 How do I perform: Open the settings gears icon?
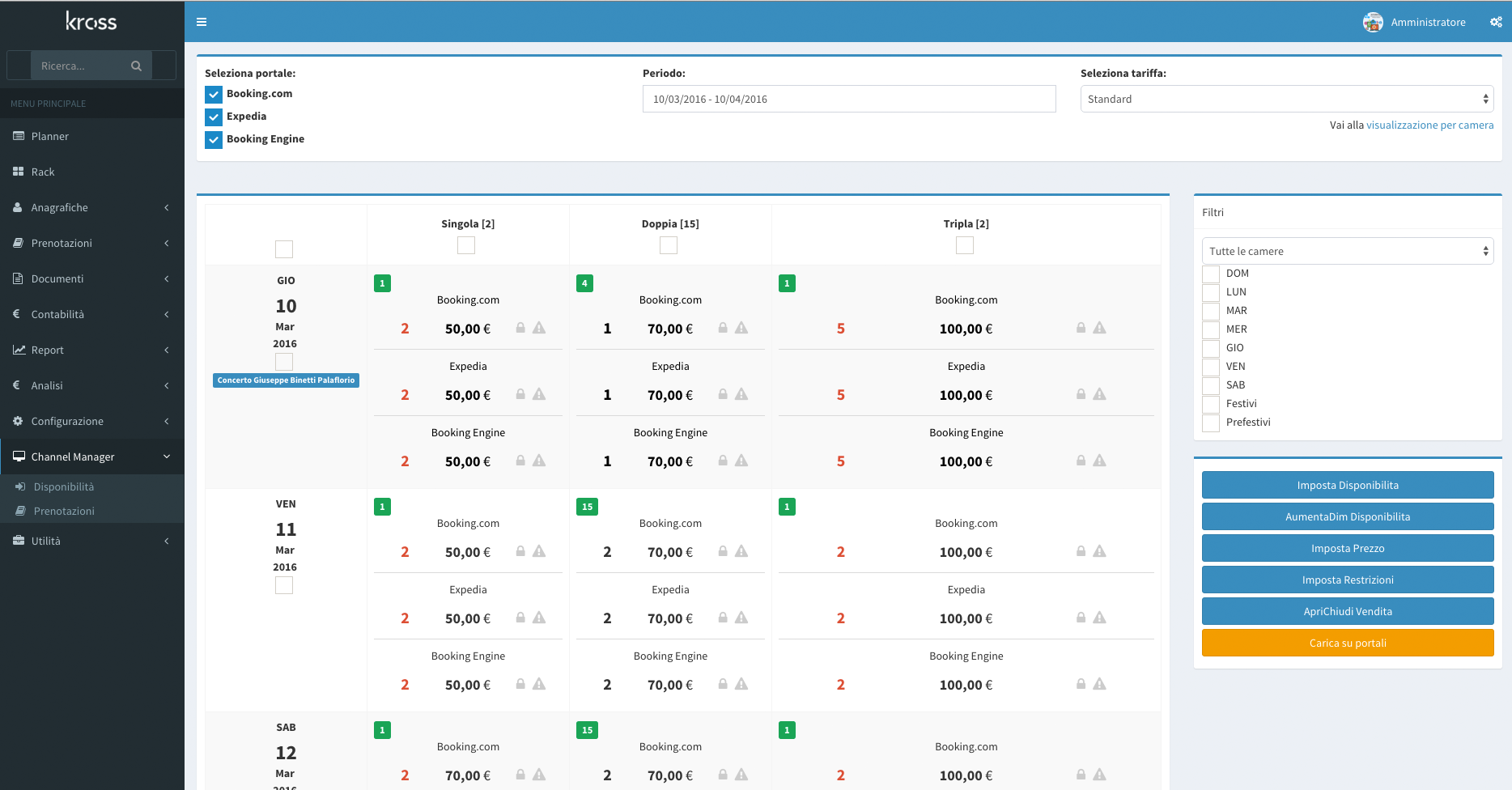tap(1496, 22)
